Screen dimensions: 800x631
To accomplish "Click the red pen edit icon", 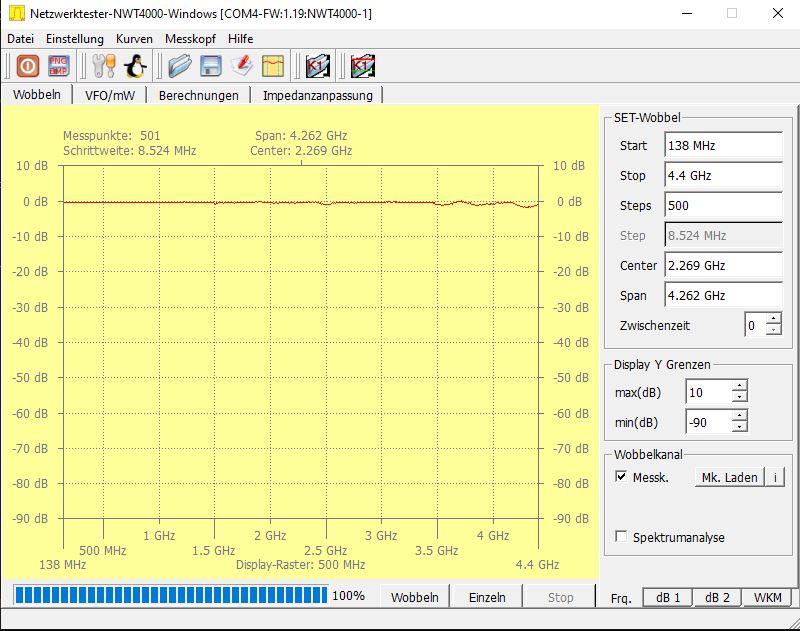I will [242, 66].
